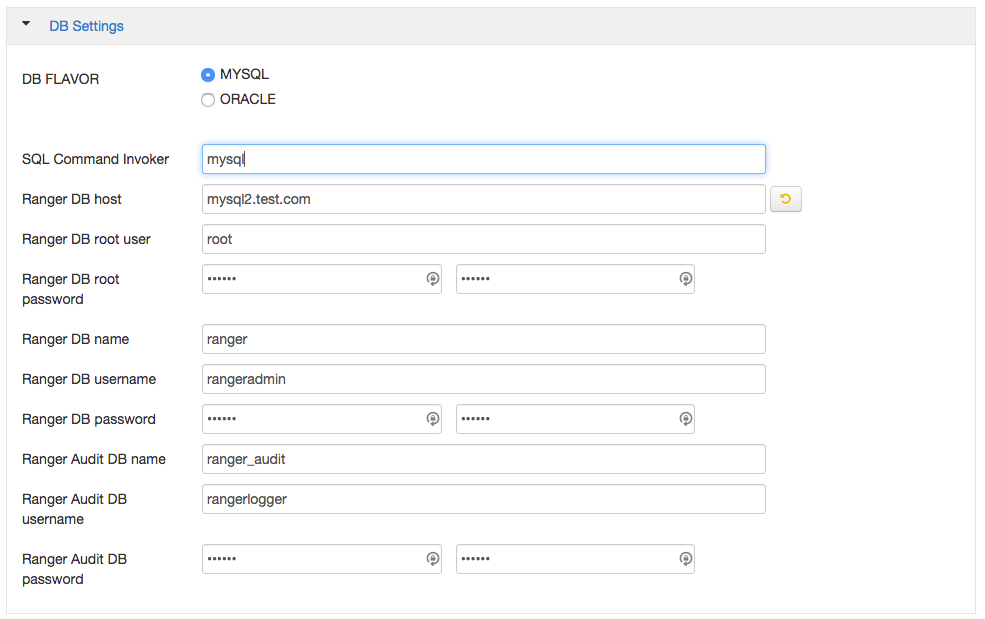Collapse the DB Settings section arrow

[26, 25]
